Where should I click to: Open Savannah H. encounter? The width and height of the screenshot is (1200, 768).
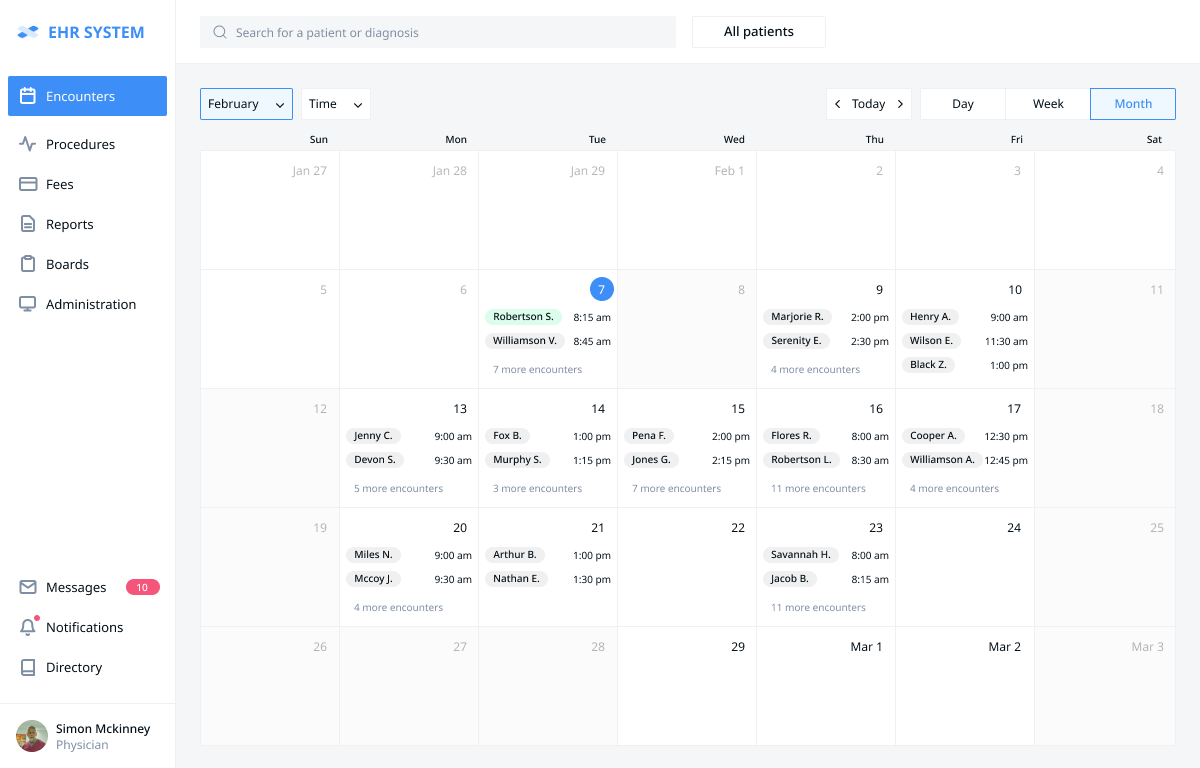[x=801, y=555]
